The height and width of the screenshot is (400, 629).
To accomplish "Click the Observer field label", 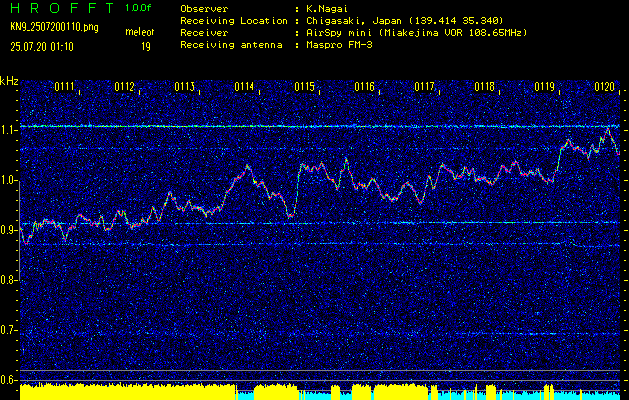I will coord(204,9).
